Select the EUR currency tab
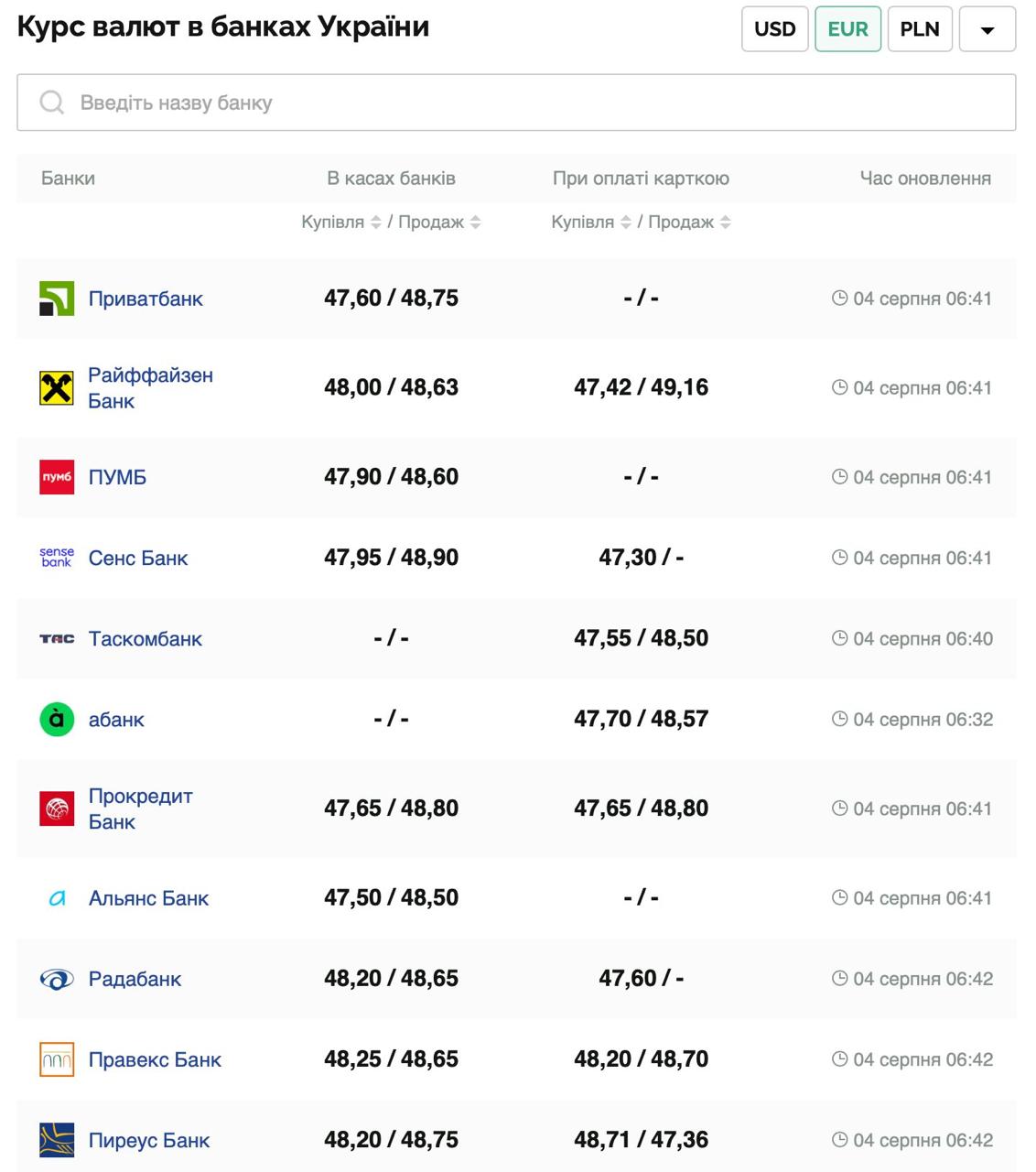The height and width of the screenshot is (1172, 1036). pos(847,29)
